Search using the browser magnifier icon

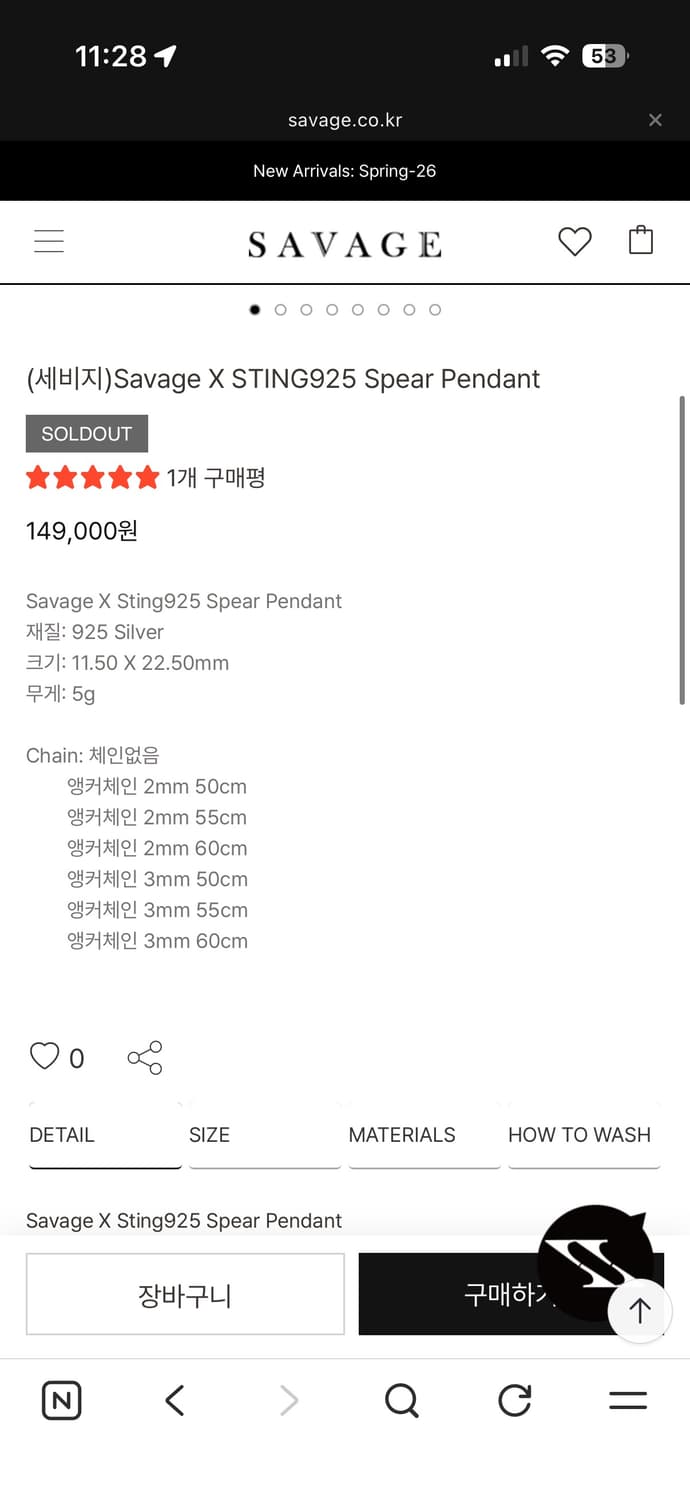(402, 1401)
